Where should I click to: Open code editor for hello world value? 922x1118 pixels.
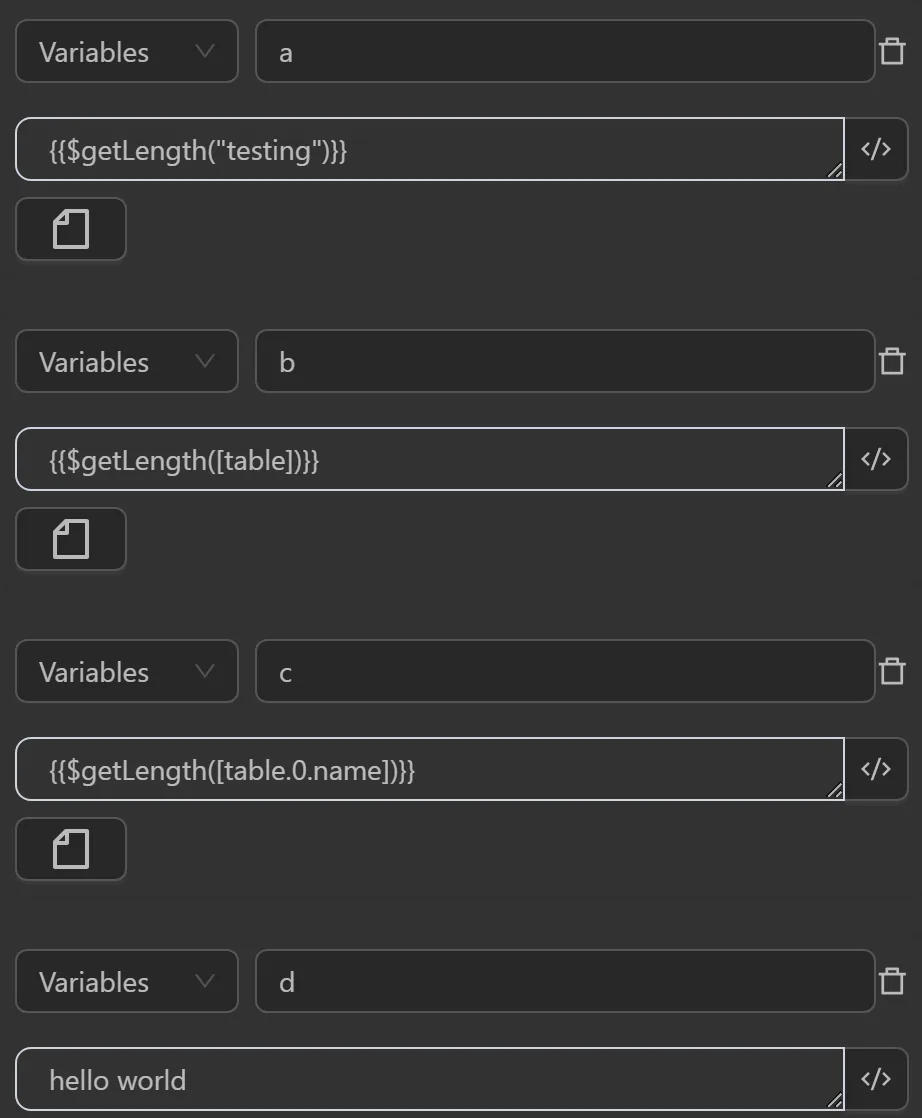(876, 1079)
